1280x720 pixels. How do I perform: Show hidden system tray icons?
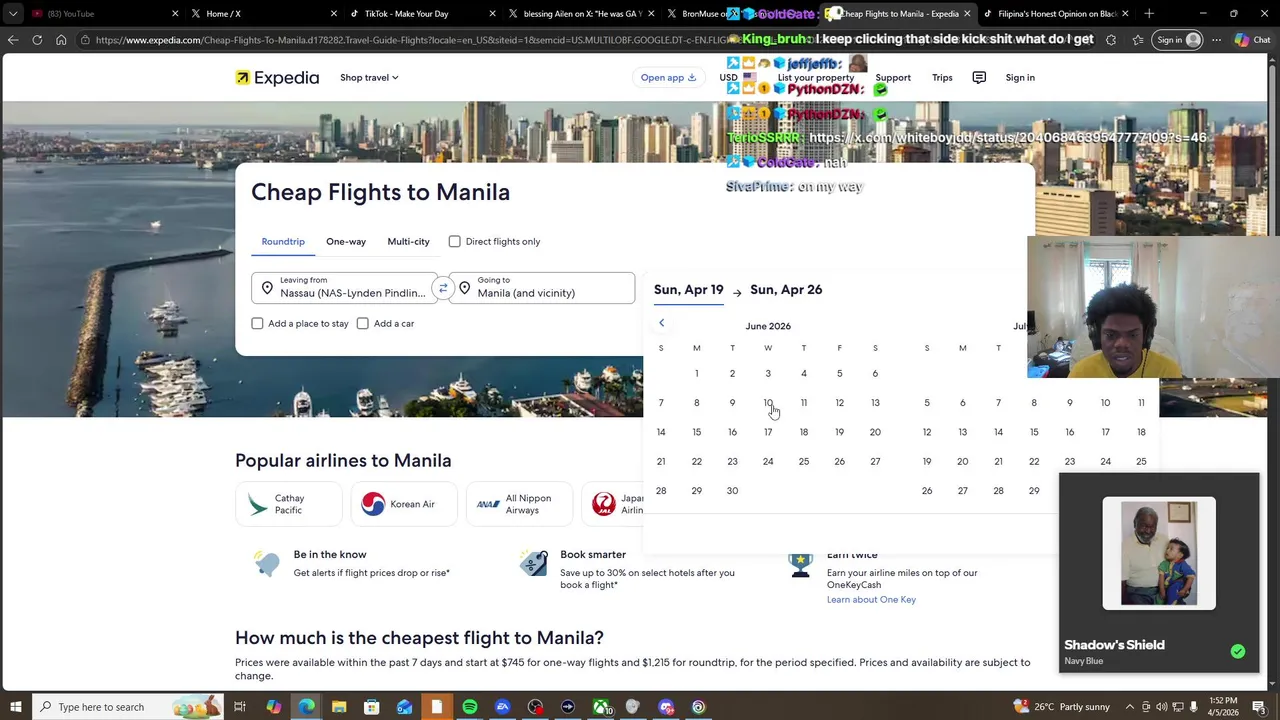click(x=1130, y=707)
